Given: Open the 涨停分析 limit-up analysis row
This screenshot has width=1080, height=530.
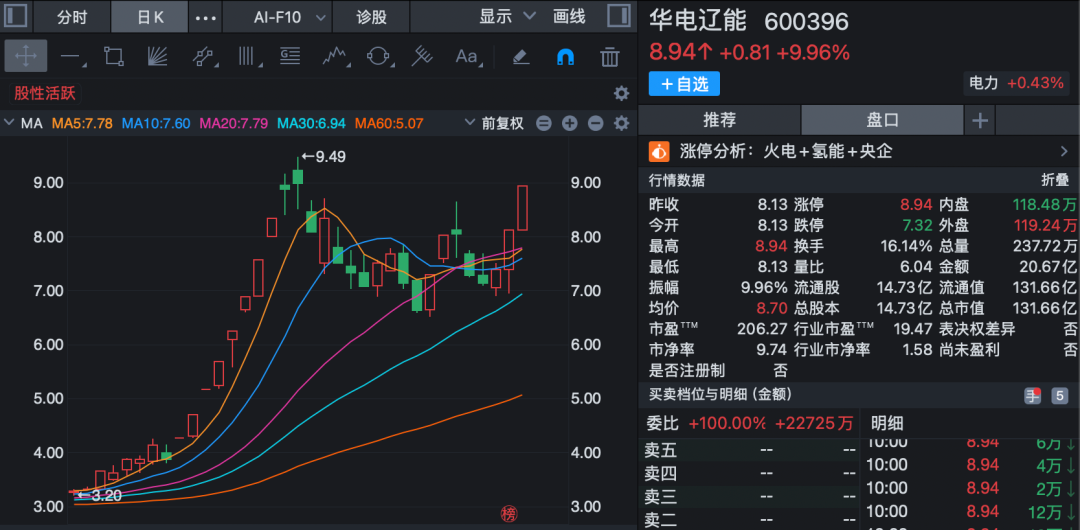Looking at the screenshot, I should pyautogui.click(x=860, y=152).
